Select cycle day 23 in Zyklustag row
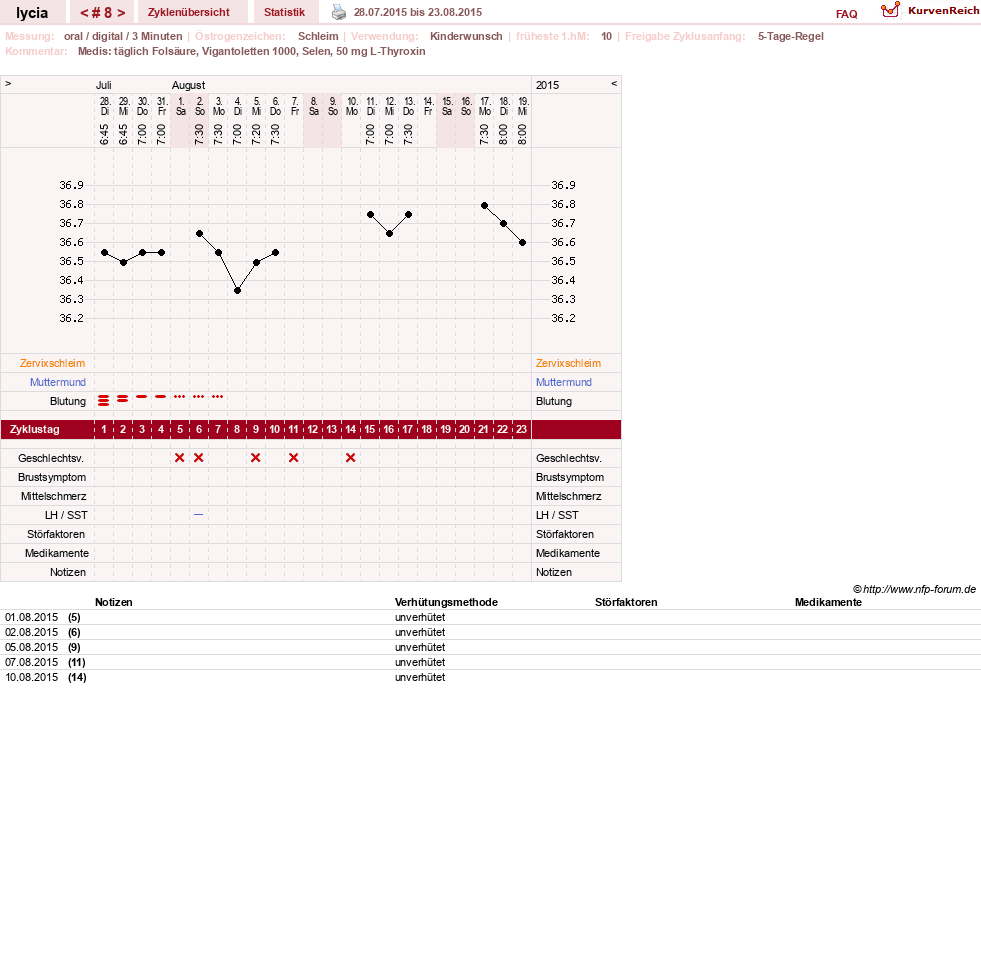This screenshot has width=981, height=961. point(522,429)
